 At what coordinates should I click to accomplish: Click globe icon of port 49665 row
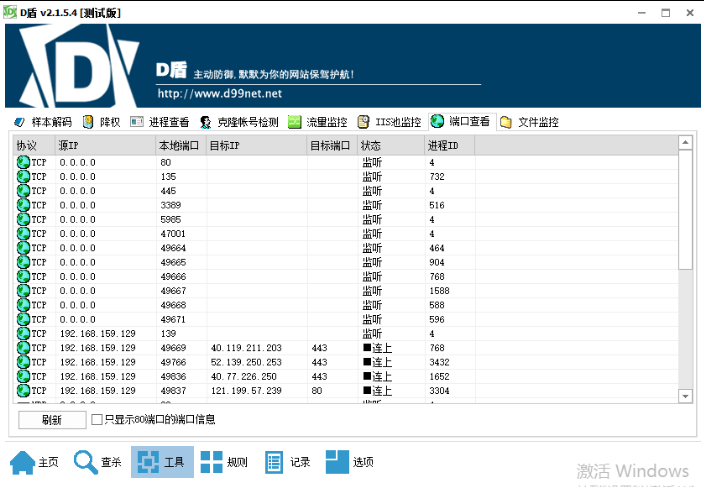pos(23,262)
